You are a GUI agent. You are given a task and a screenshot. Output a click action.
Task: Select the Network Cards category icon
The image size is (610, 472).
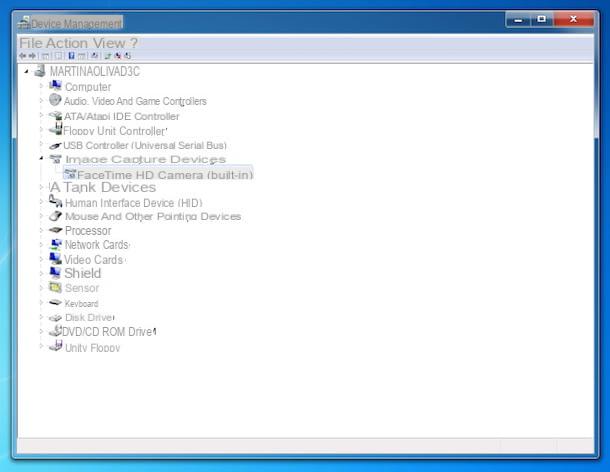pyautogui.click(x=56, y=244)
